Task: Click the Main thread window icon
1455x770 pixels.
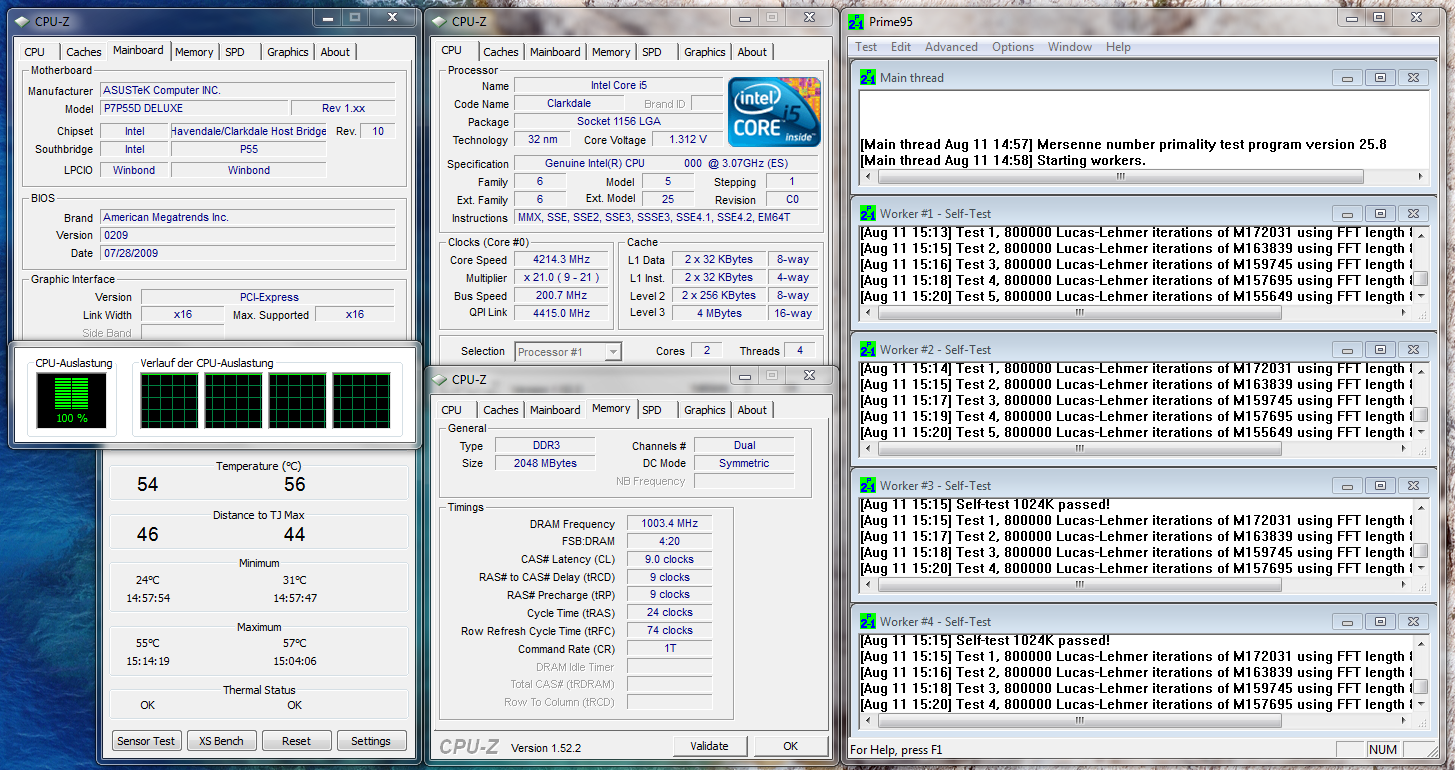Action: click(868, 78)
